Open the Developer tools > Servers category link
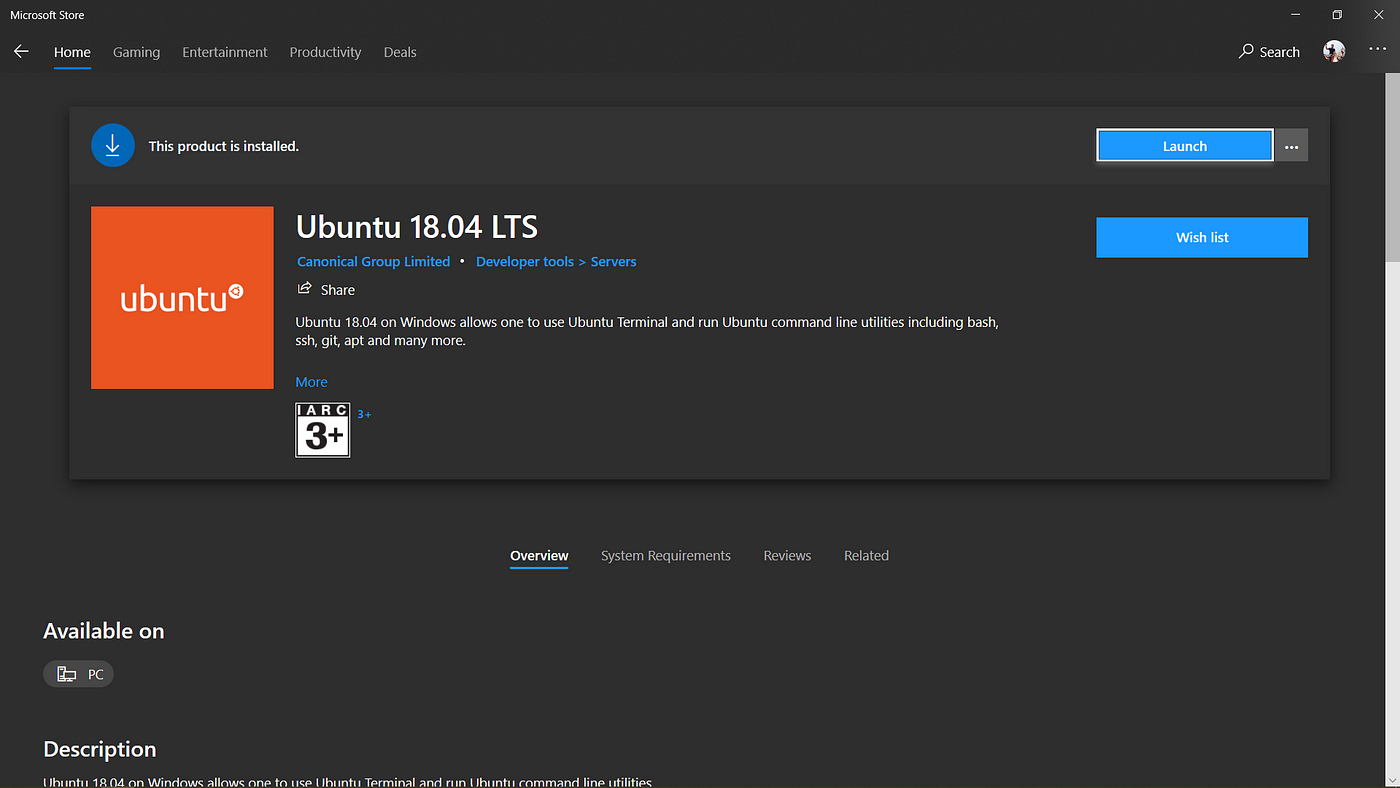Viewport: 1400px width, 788px height. tap(556, 262)
